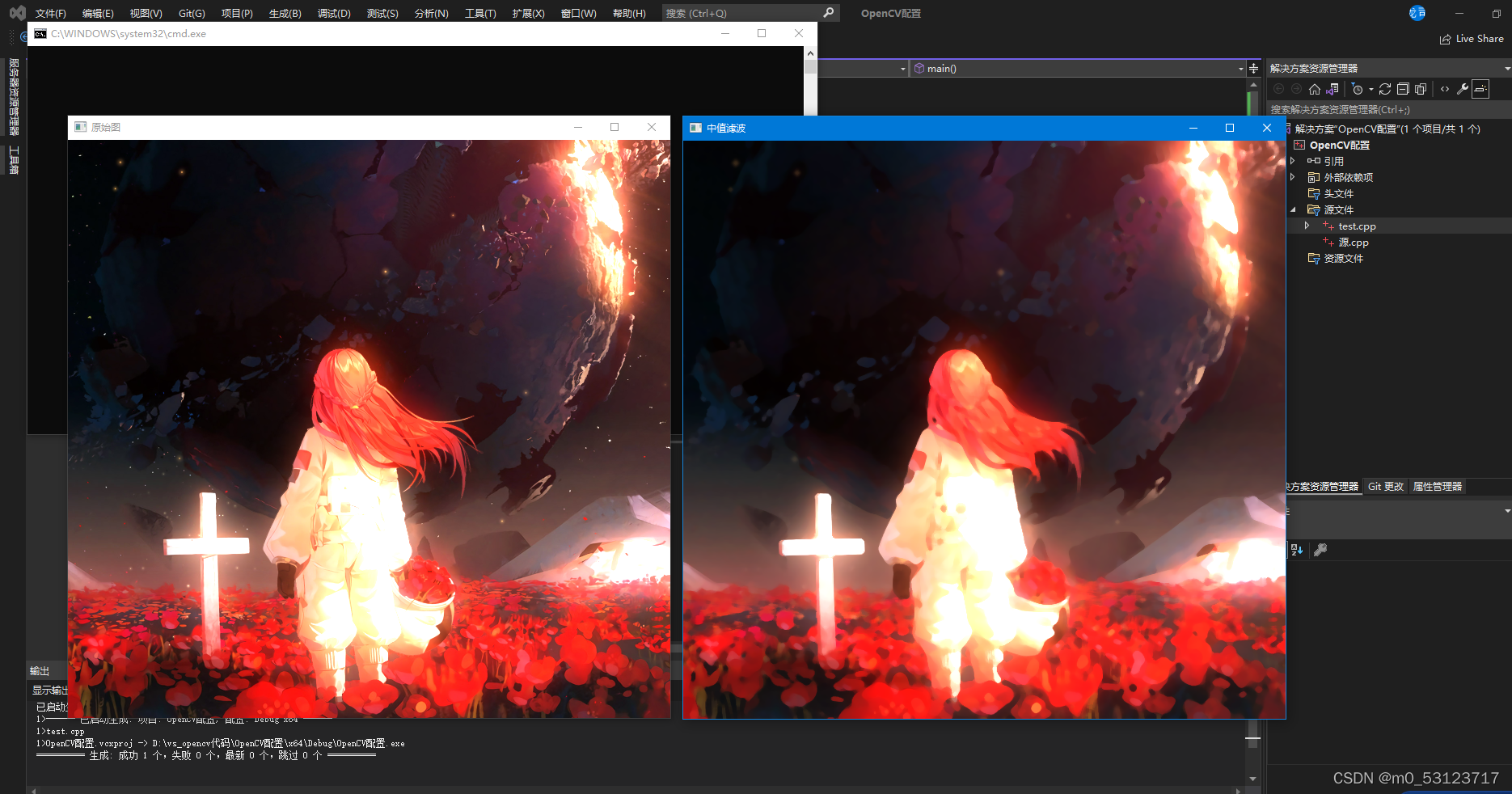Click the cmd window vertical scrollbar up arrow
Viewport: 1512px width, 794px height.
810,53
